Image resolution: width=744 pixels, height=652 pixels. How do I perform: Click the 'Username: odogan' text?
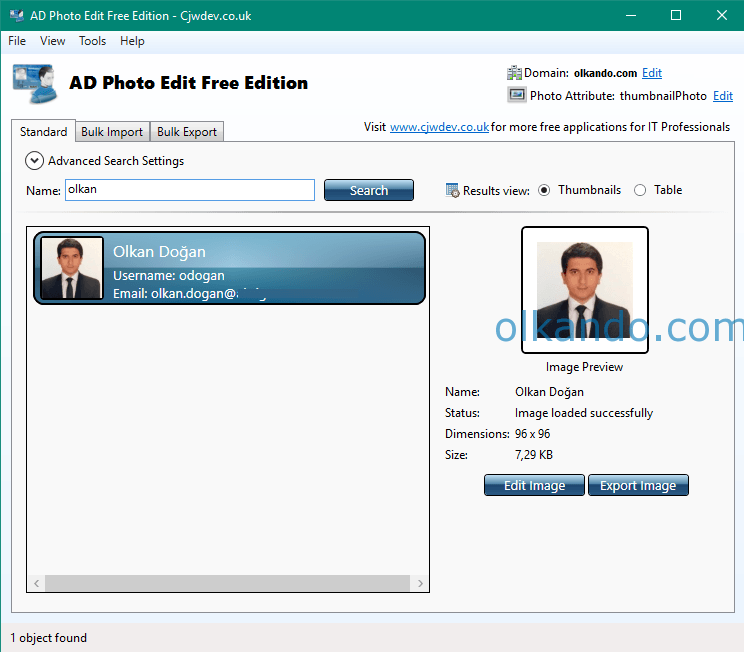pyautogui.click(x=169, y=276)
